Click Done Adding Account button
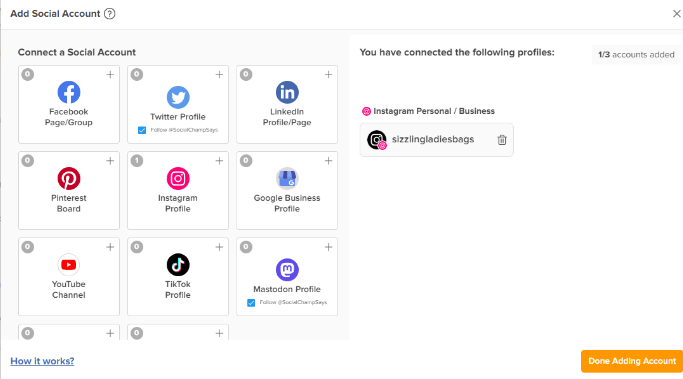 [x=632, y=361]
